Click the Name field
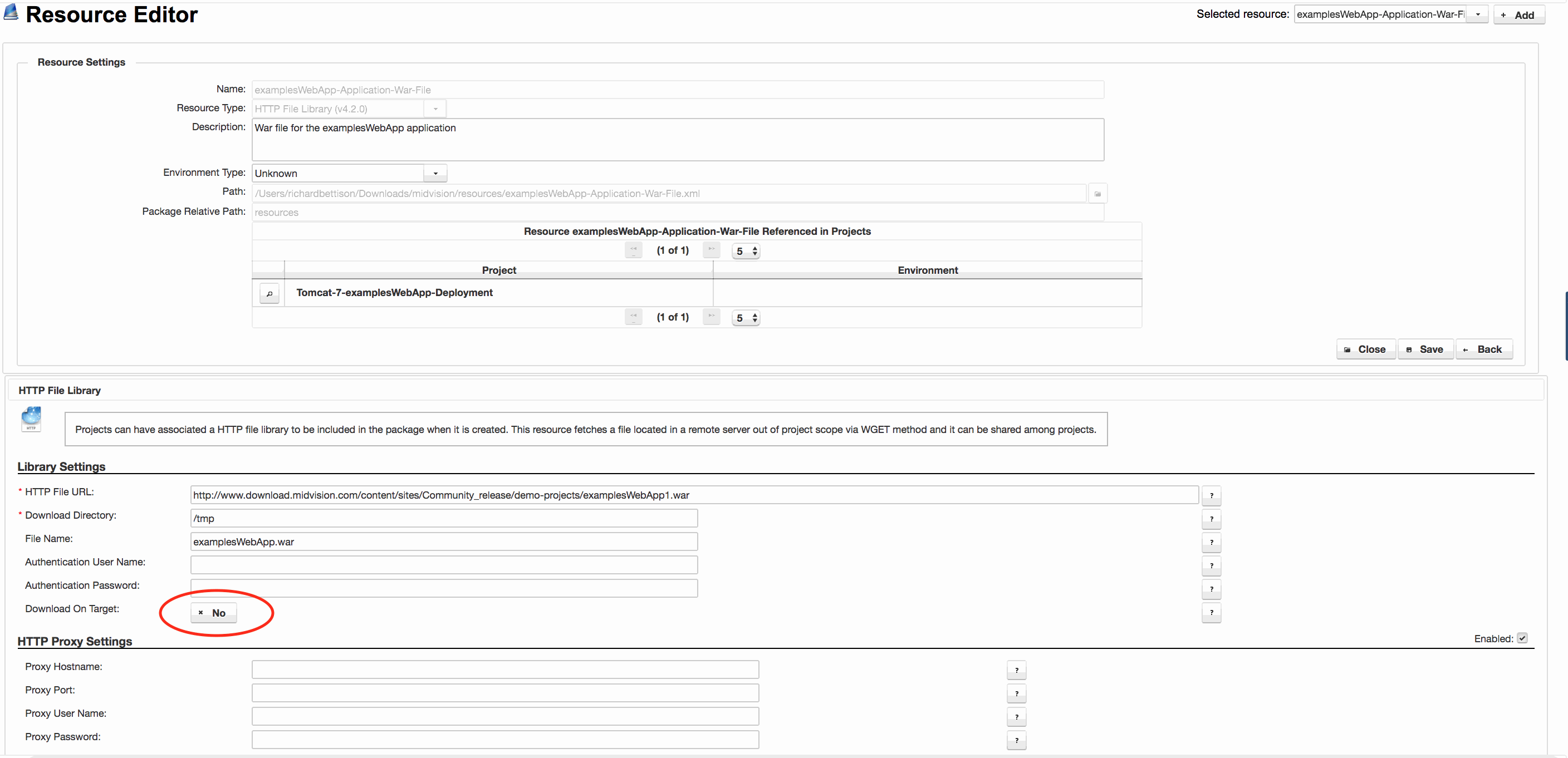 click(x=678, y=90)
